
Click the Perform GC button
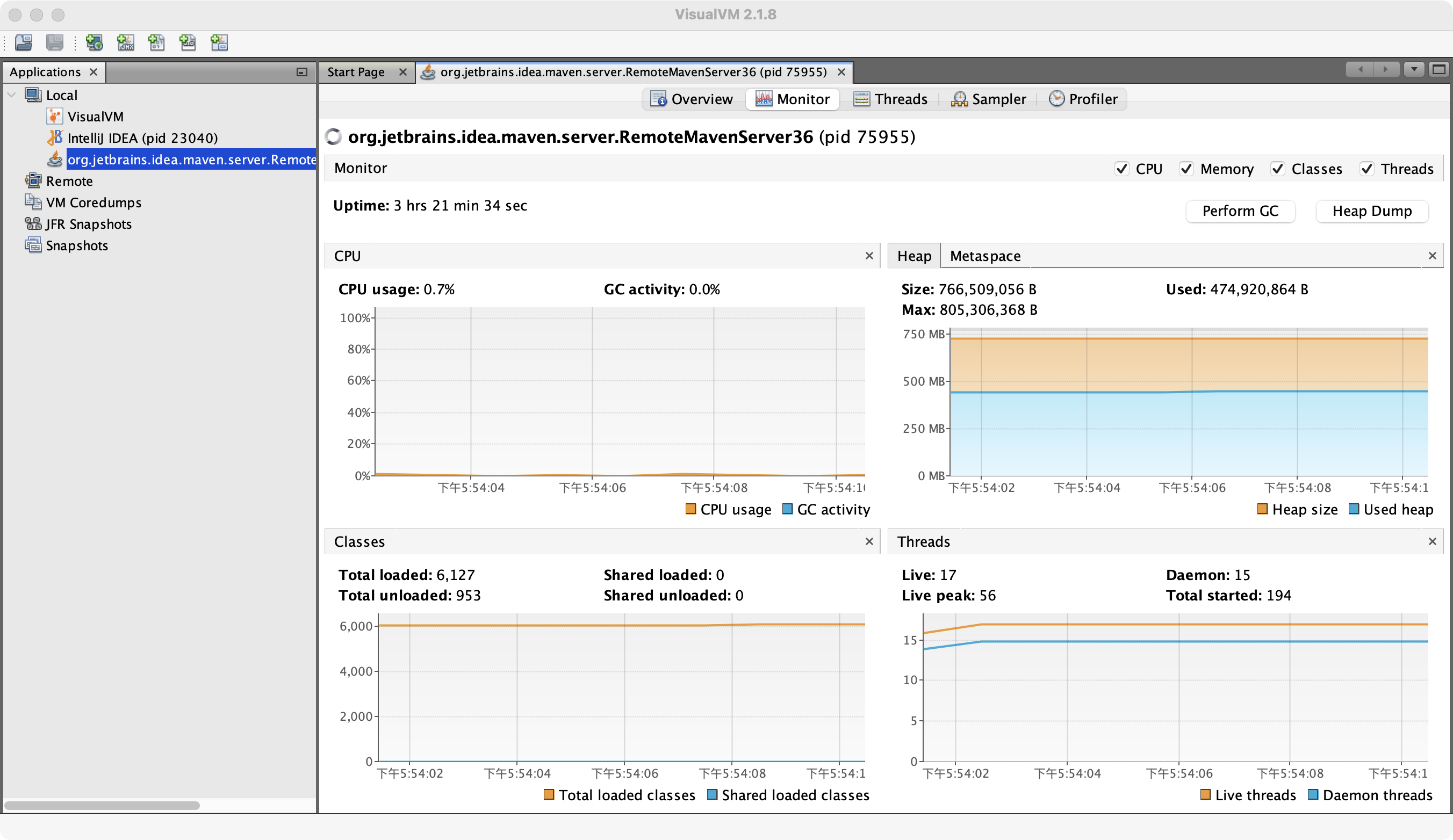click(1240, 212)
